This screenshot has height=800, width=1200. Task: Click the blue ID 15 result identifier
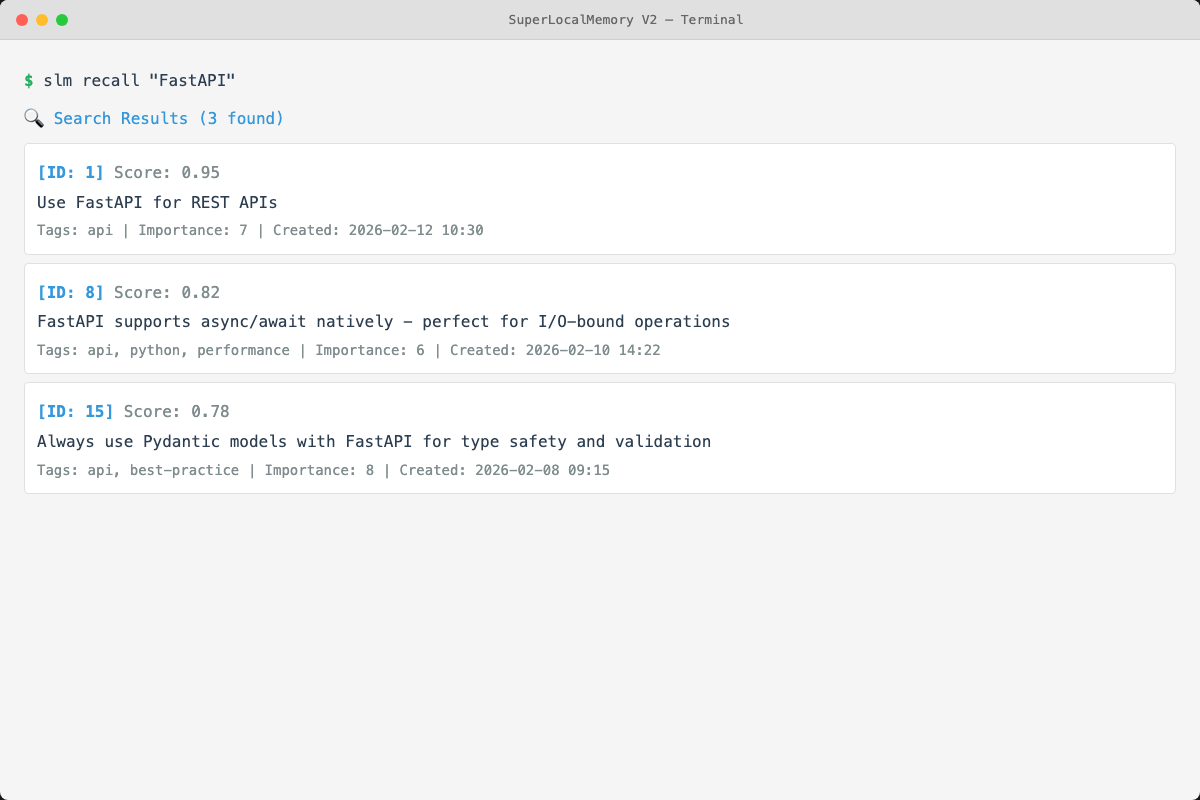[x=74, y=411]
